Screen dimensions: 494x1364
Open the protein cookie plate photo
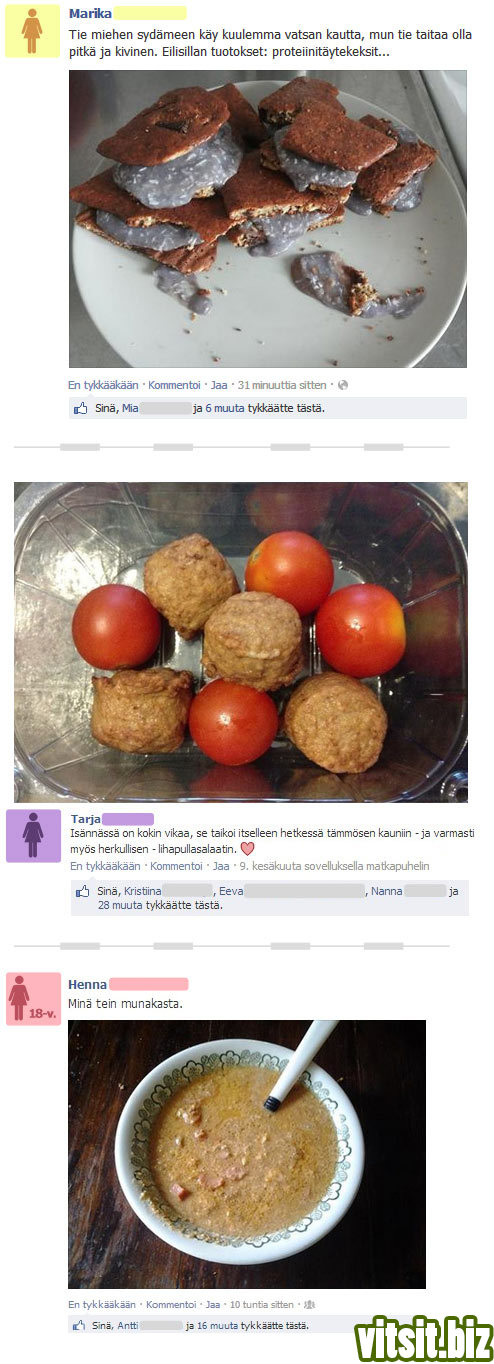(267, 219)
